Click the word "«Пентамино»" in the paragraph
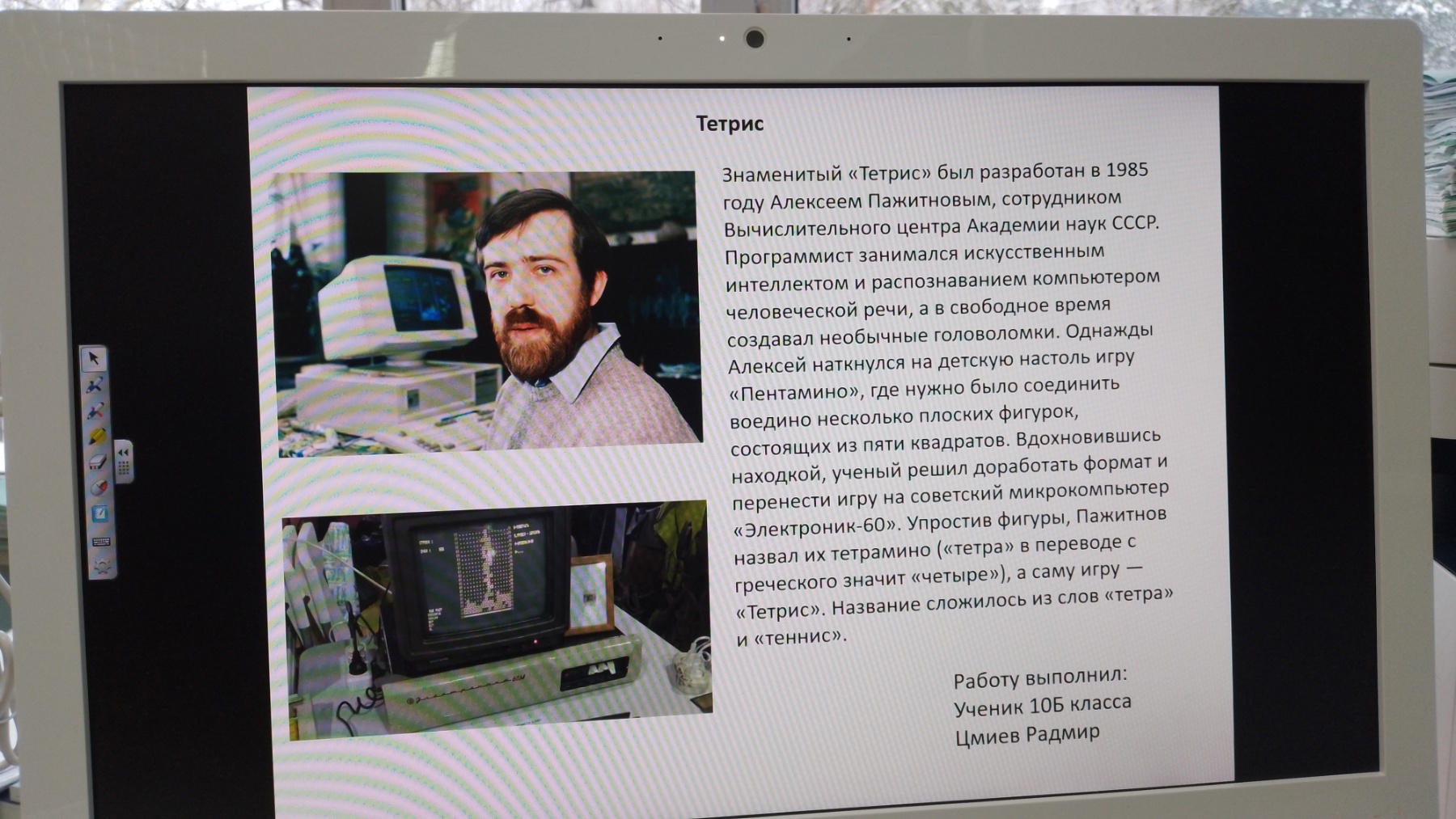This screenshot has height=819, width=1456. click(x=794, y=395)
